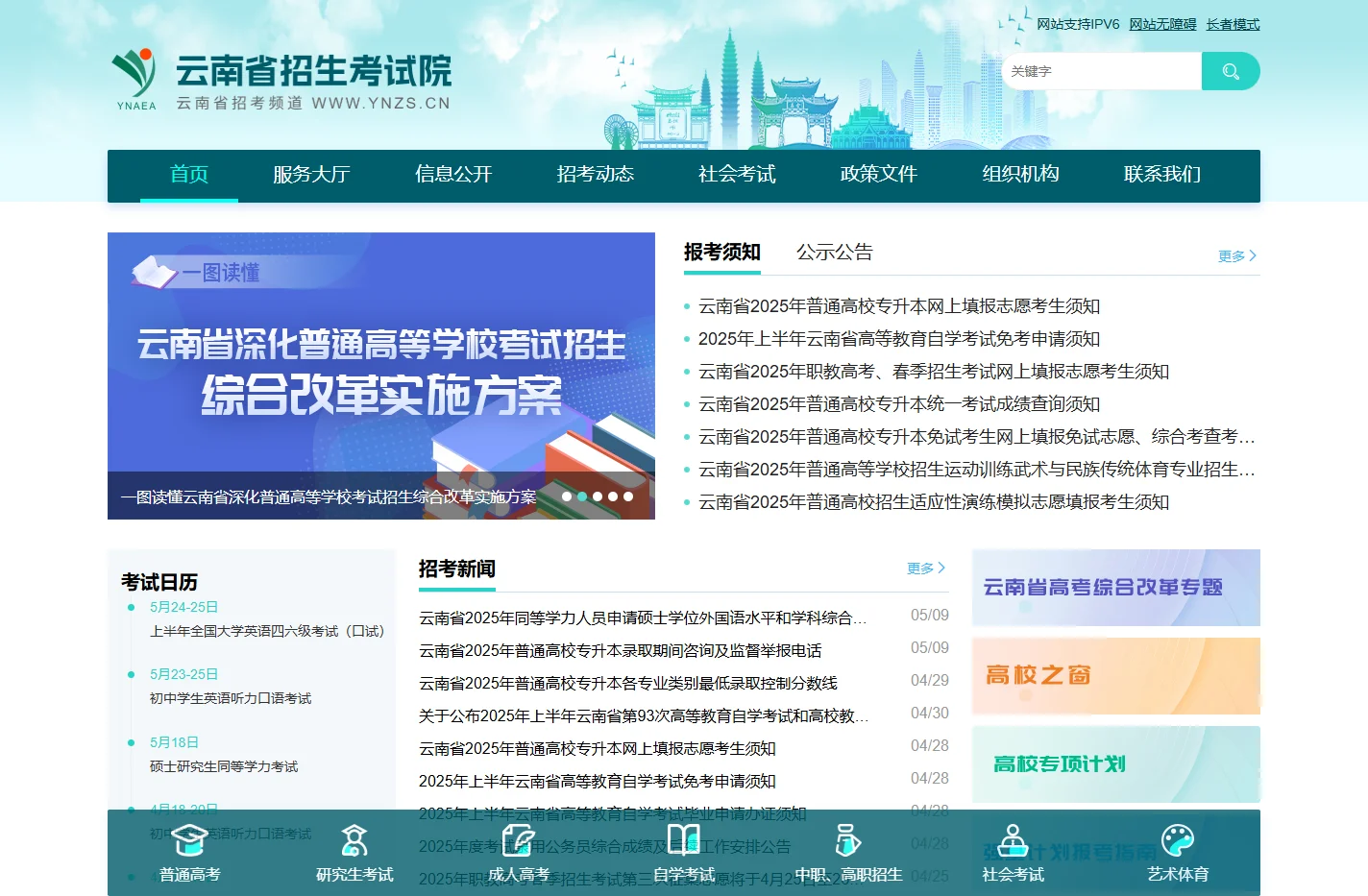Select the second carousel dot
This screenshot has width=1368, height=896.
pyautogui.click(x=582, y=496)
